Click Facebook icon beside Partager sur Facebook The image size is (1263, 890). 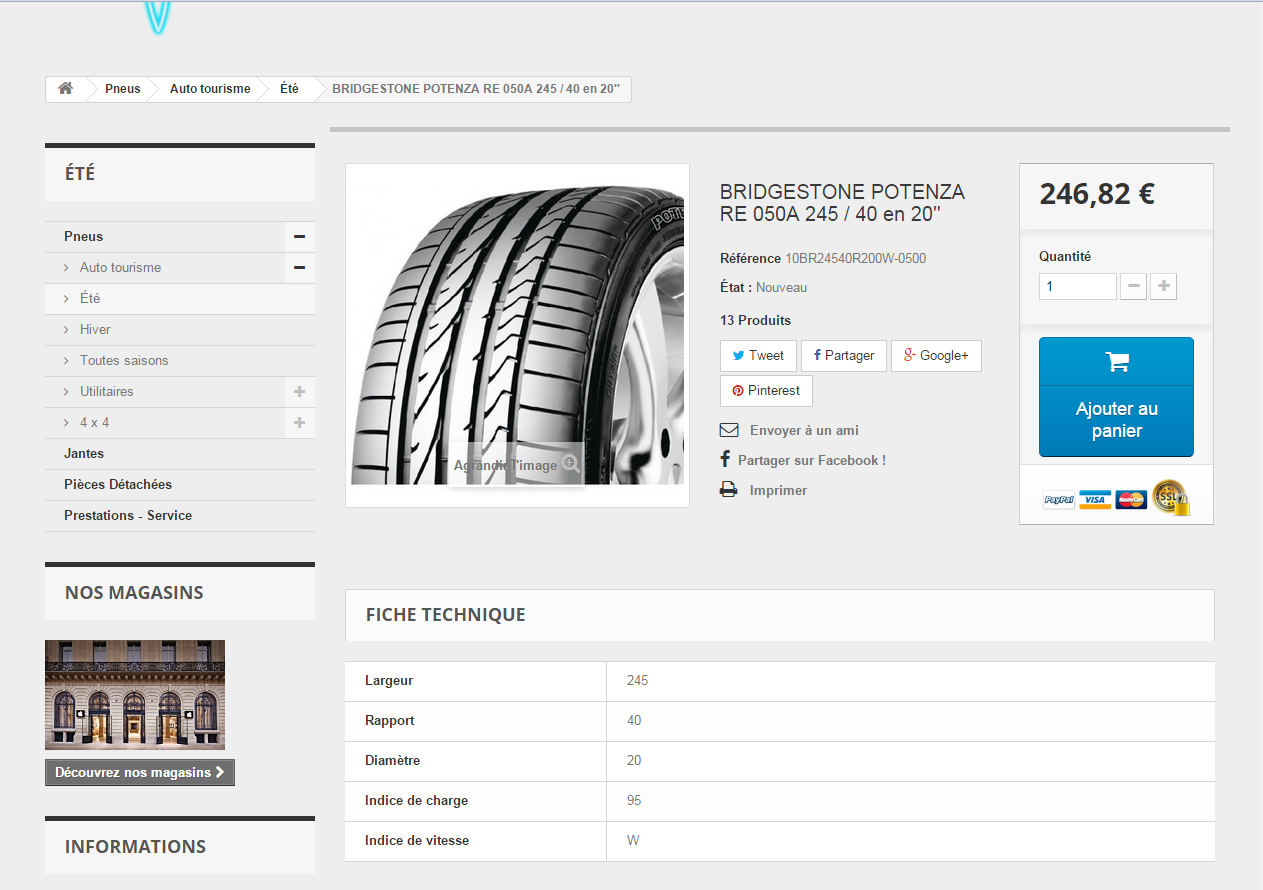725,460
